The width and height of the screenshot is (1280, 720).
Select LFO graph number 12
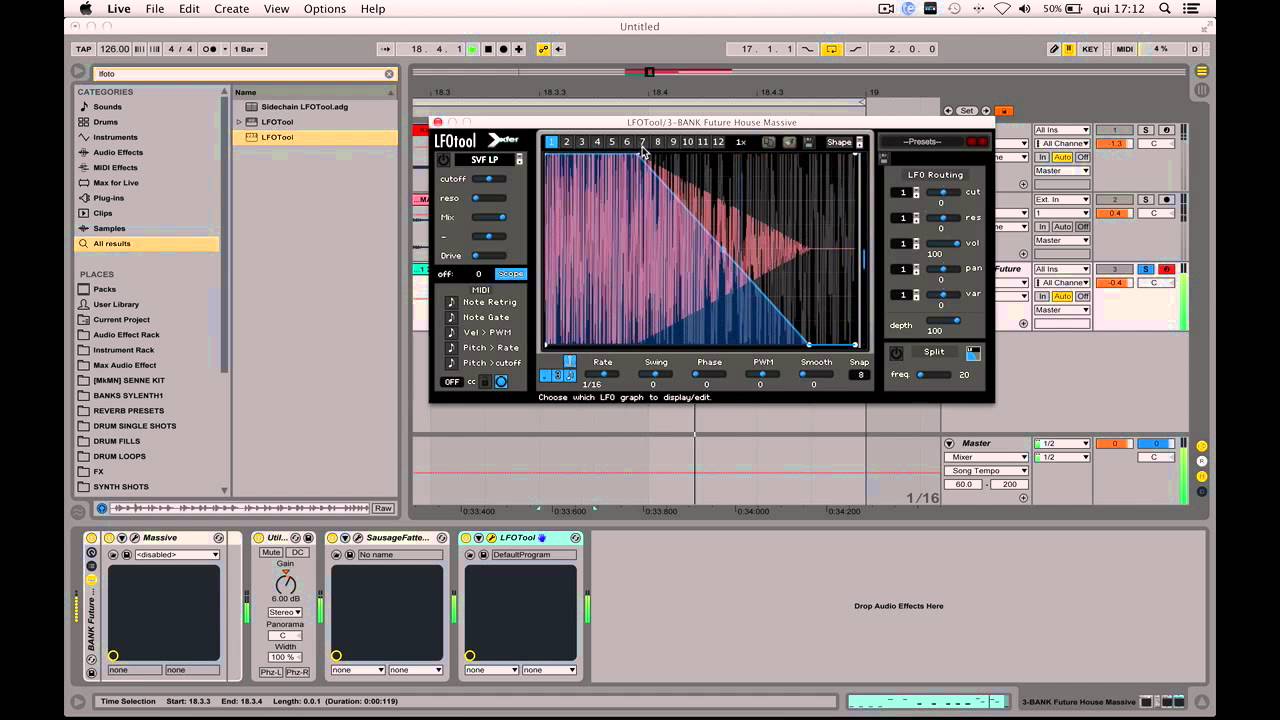(717, 142)
